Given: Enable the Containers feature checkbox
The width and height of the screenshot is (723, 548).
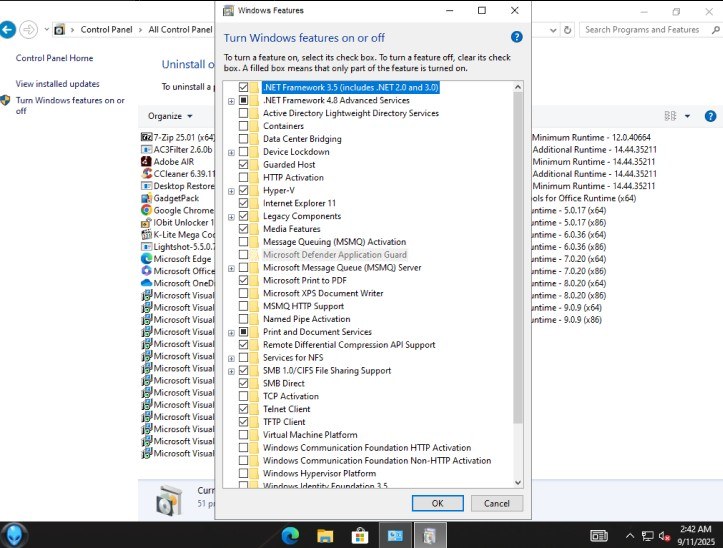Looking at the screenshot, I should coord(243,126).
